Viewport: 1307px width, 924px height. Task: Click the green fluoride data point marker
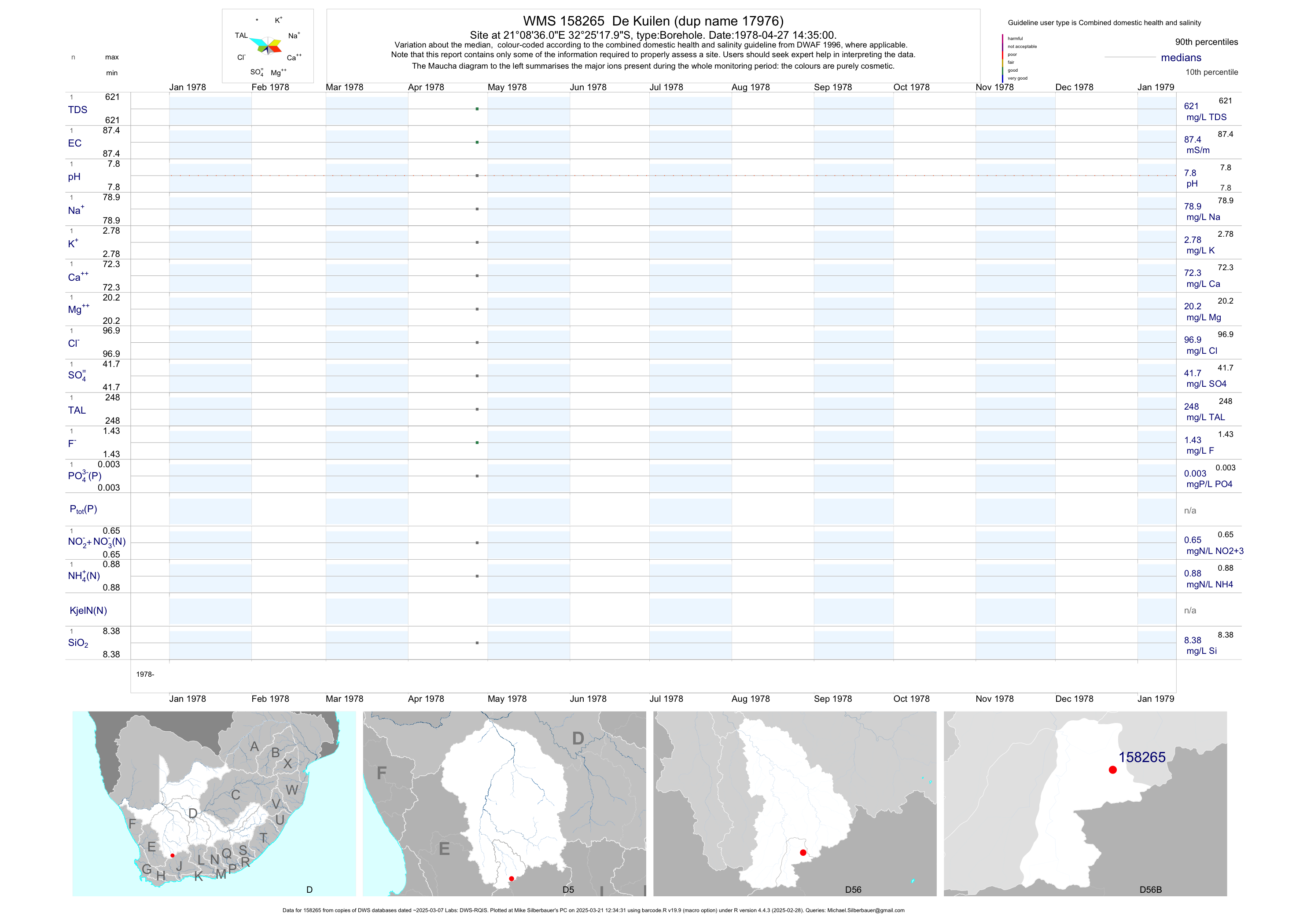point(477,443)
